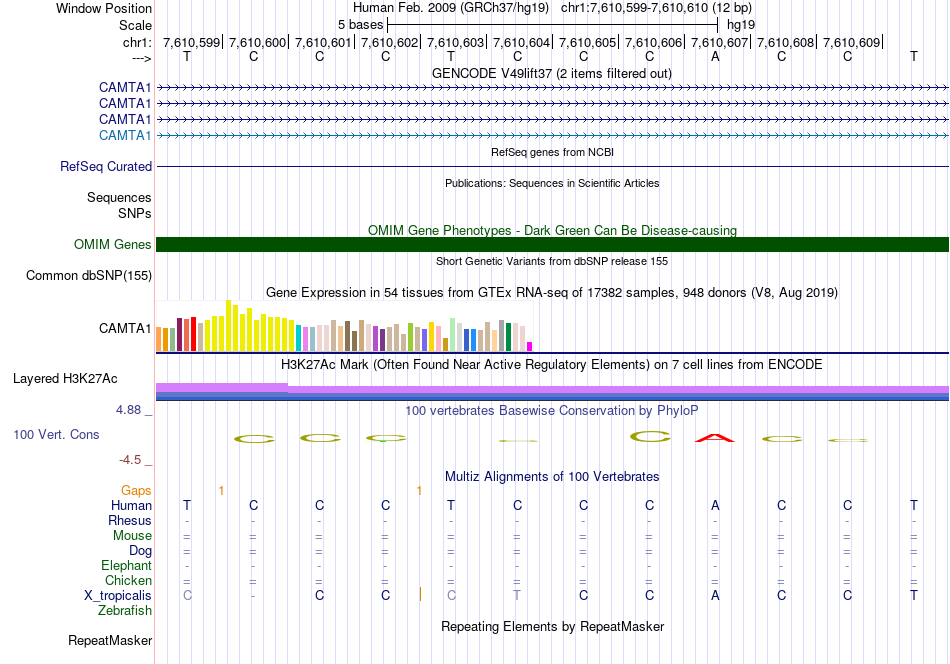The image size is (950, 664).
Task: Click coordinate label 7,610,604
Action: tap(521, 42)
